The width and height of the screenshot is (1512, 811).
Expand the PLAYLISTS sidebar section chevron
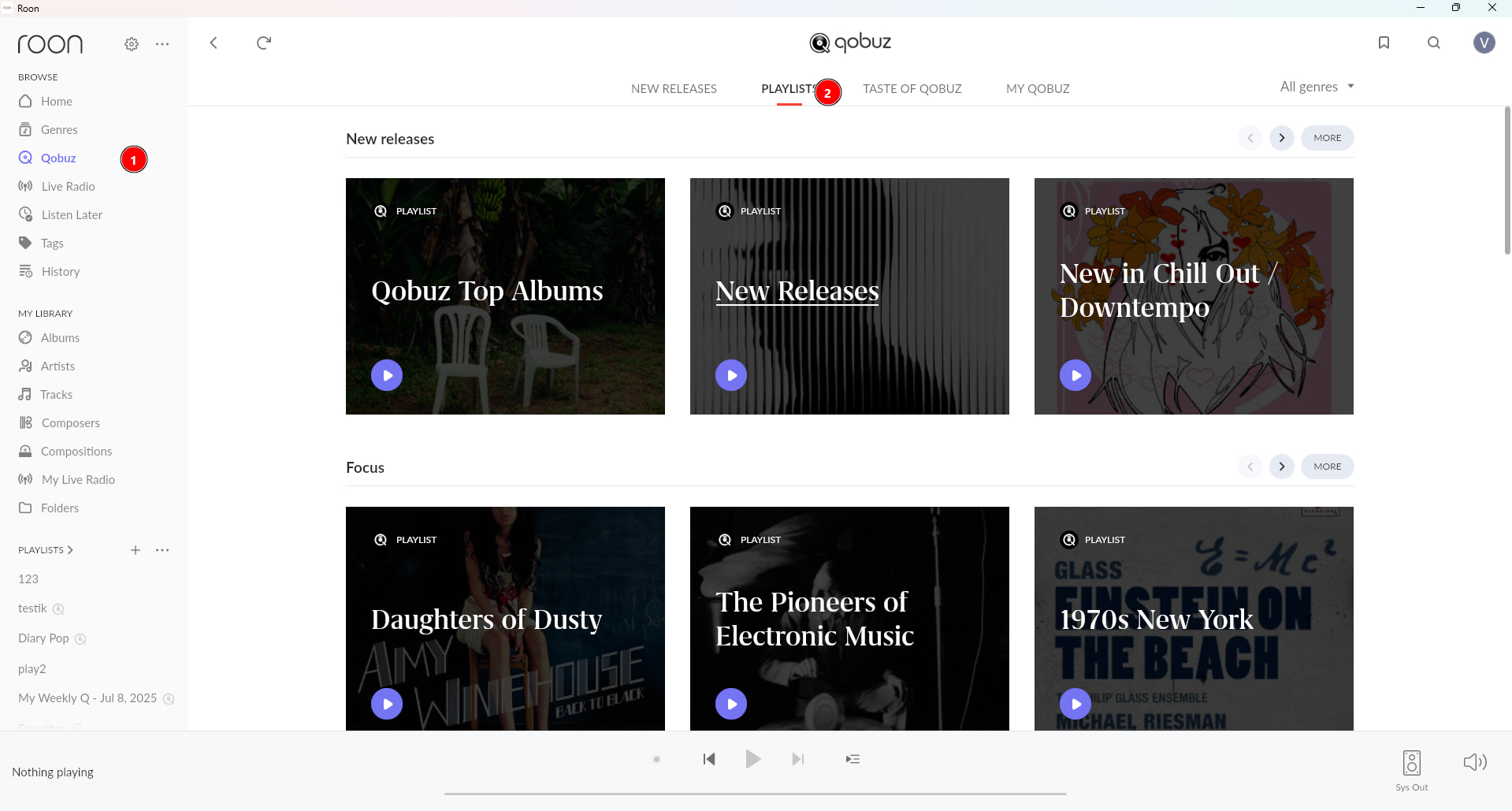coord(70,550)
